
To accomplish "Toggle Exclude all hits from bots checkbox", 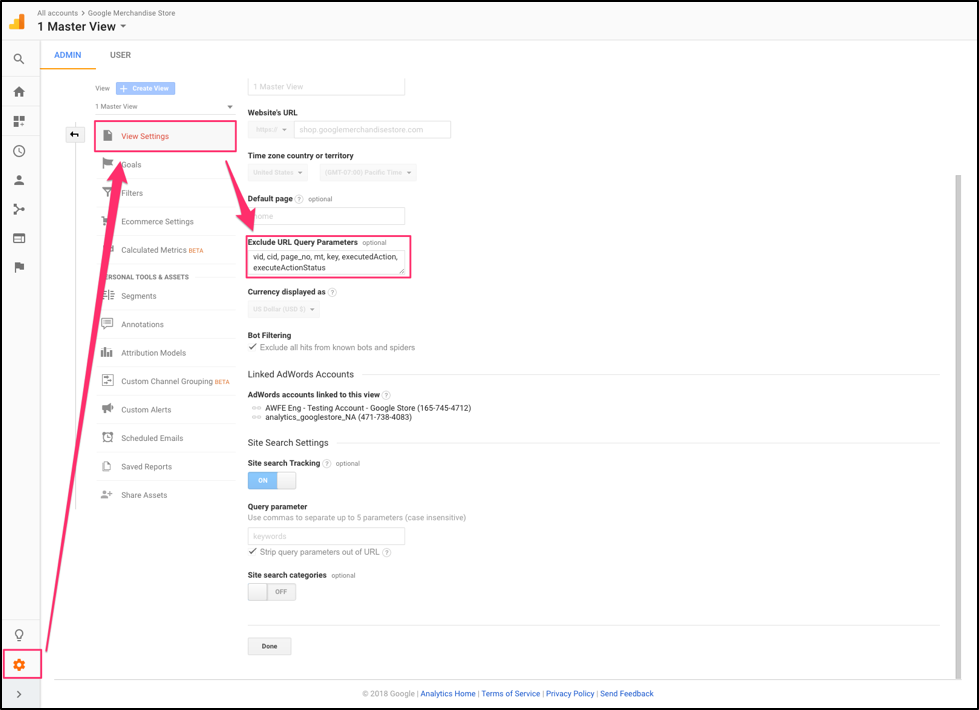I will [x=252, y=347].
